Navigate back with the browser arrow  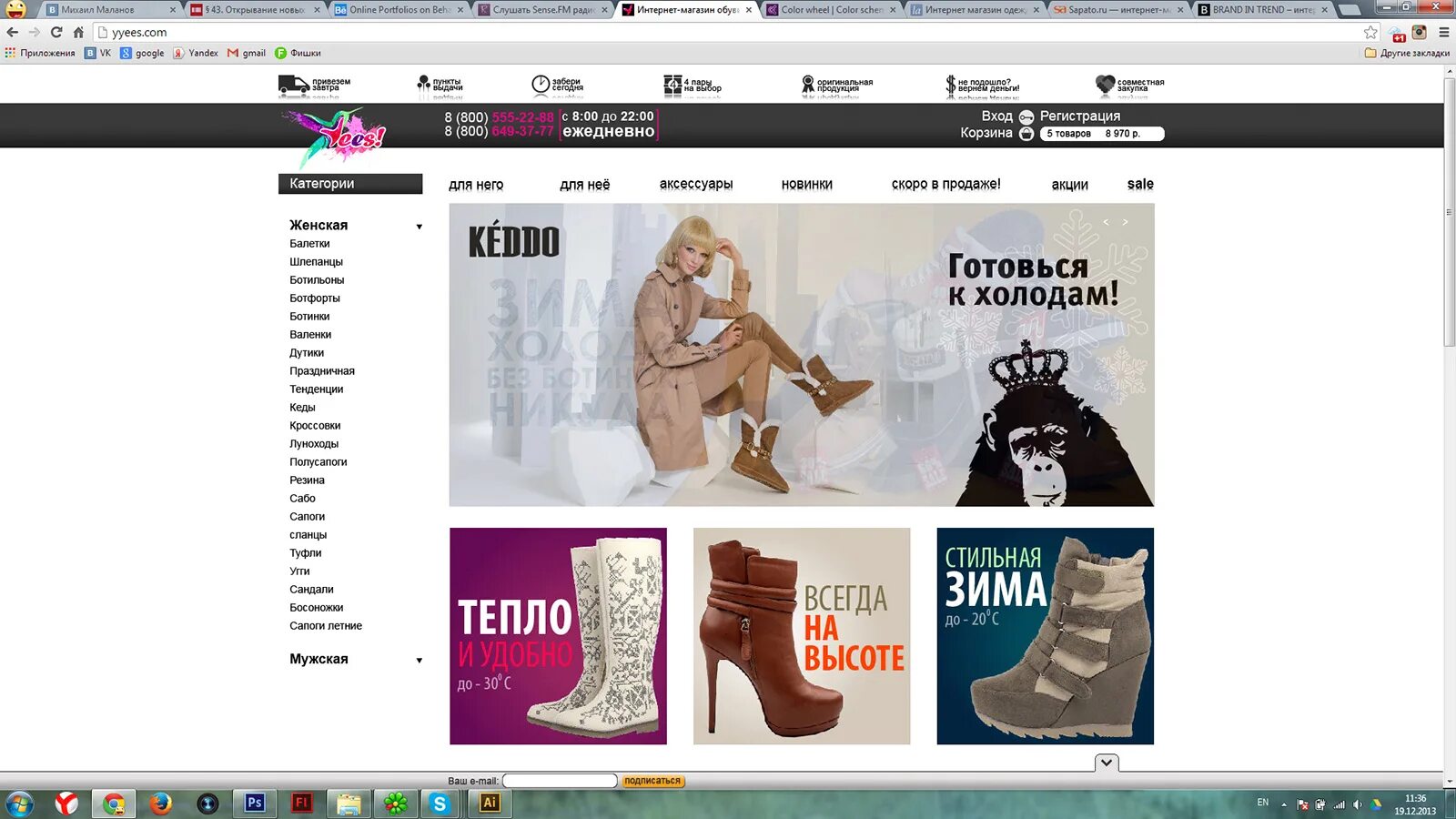click(x=13, y=32)
